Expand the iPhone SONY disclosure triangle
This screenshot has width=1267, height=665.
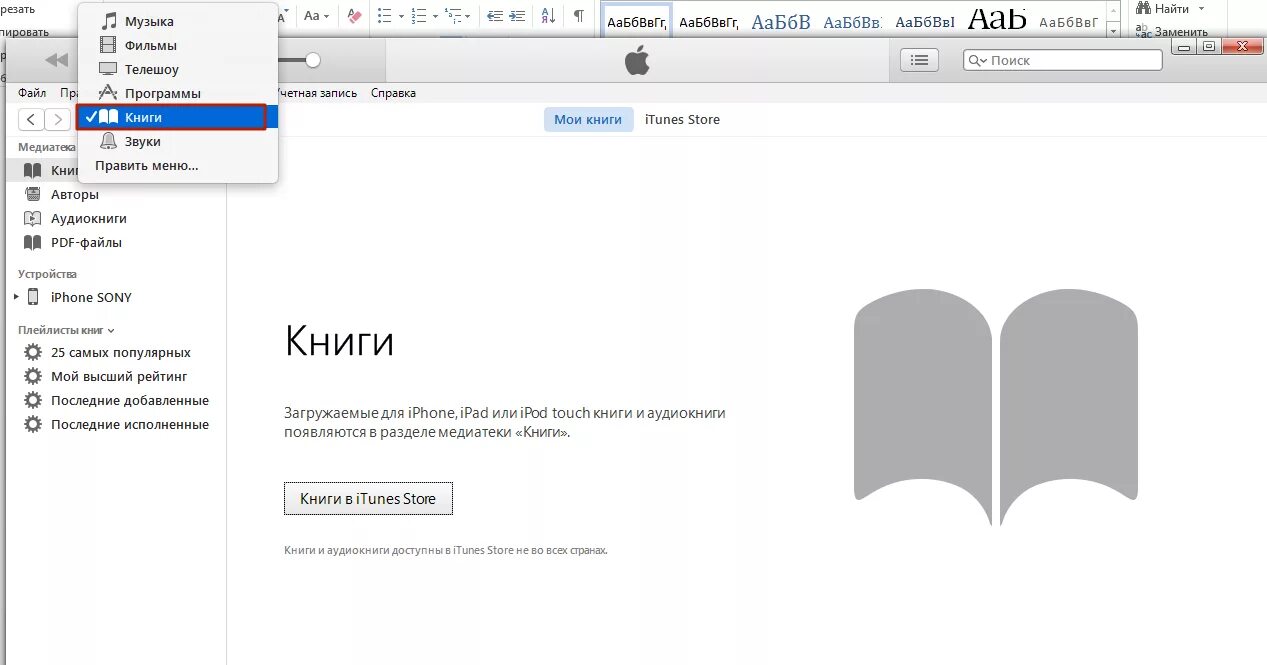coord(16,297)
